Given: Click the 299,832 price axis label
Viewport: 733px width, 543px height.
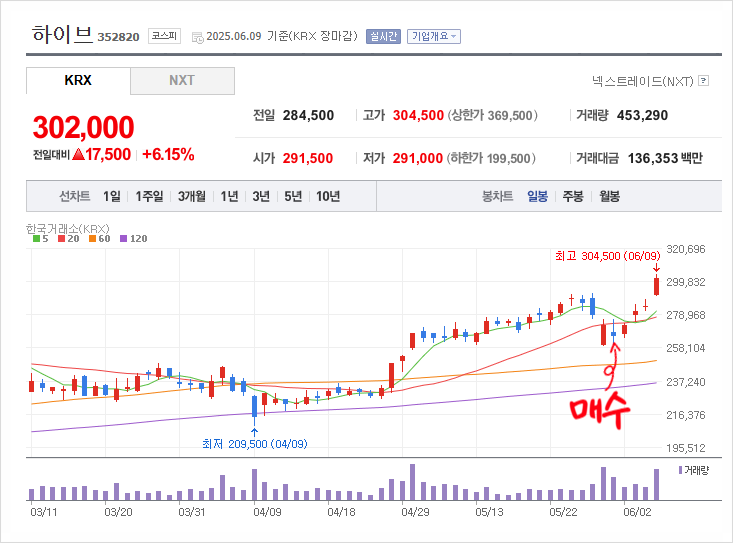Looking at the screenshot, I should tap(686, 282).
